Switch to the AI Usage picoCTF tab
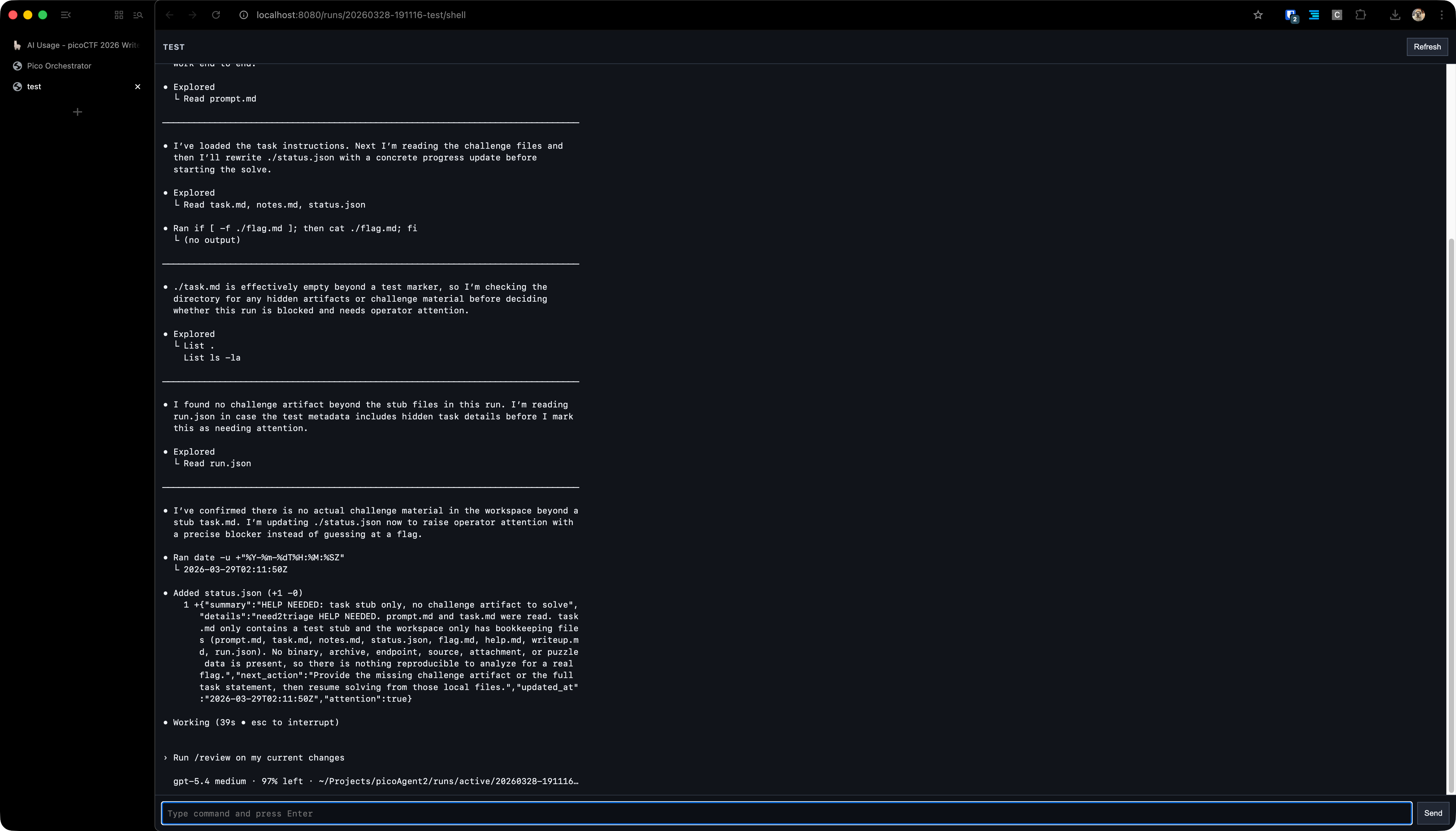The height and width of the screenshot is (831, 1456). 83,45
